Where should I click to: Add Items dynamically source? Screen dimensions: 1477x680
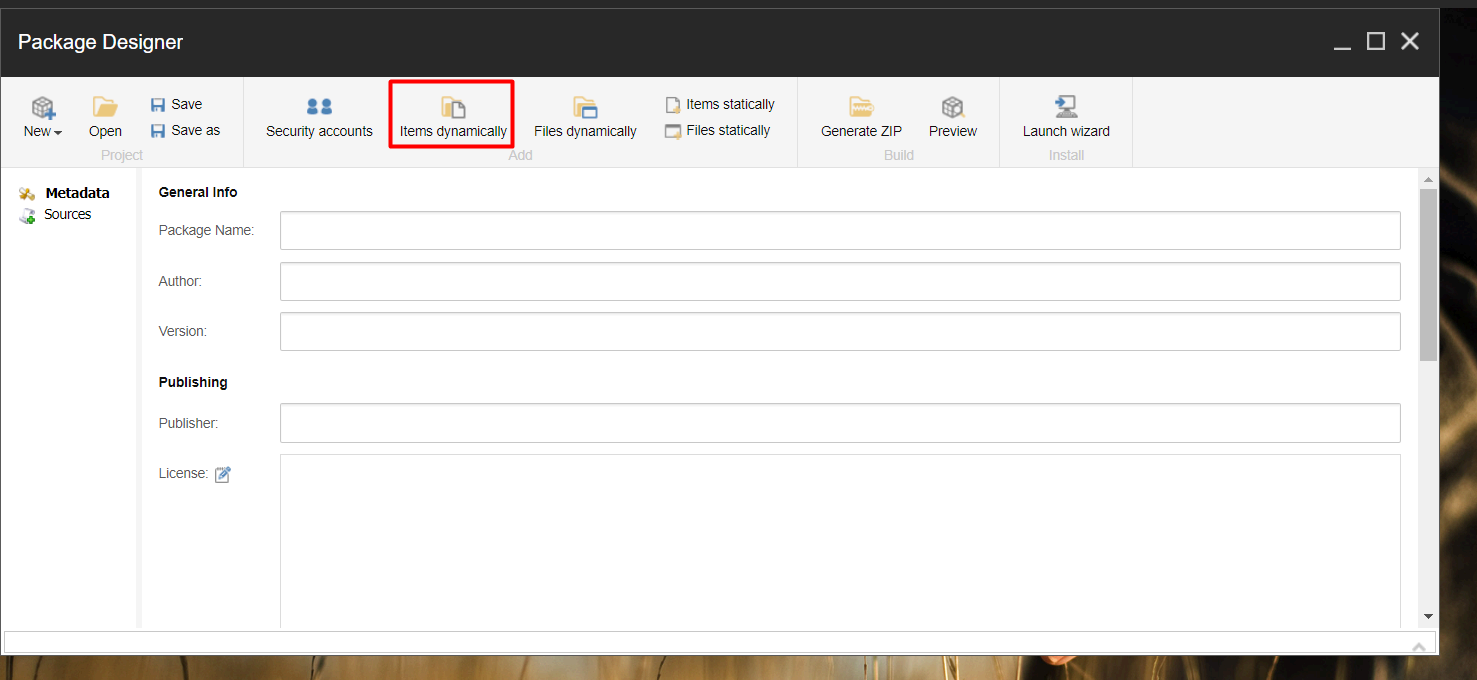pos(453,117)
